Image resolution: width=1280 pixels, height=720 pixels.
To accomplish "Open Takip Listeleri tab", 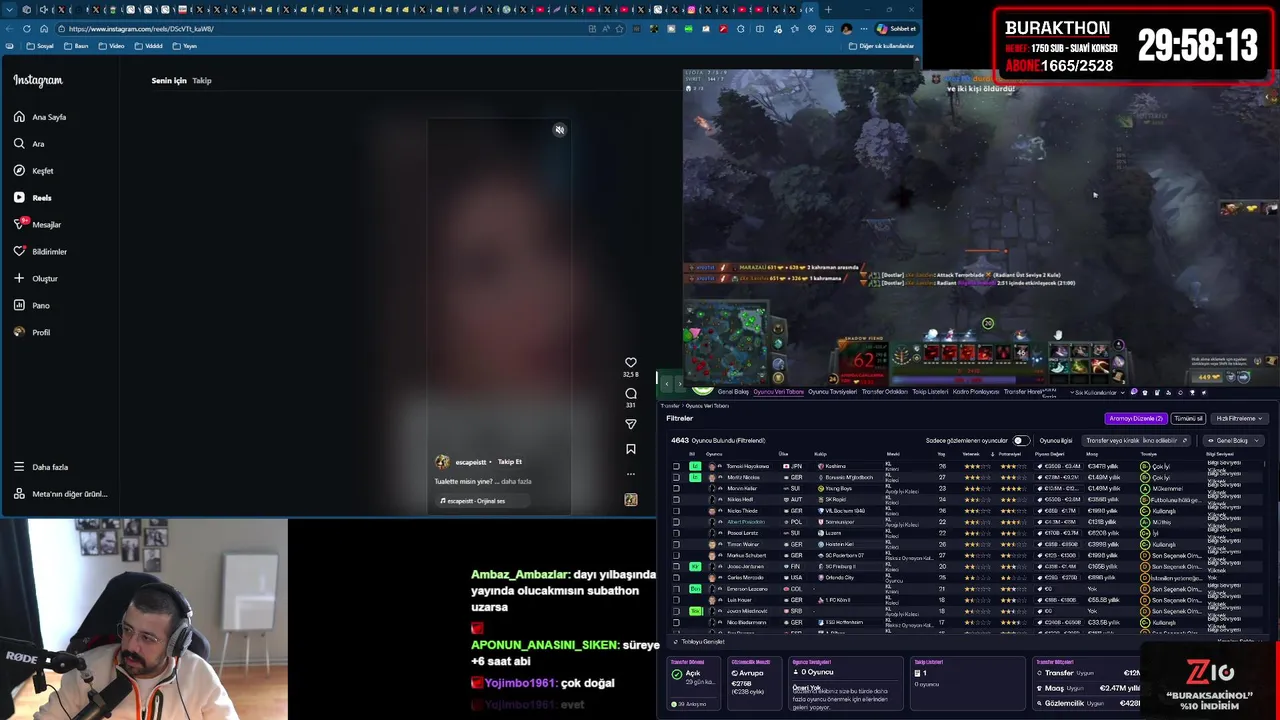I will (930, 392).
